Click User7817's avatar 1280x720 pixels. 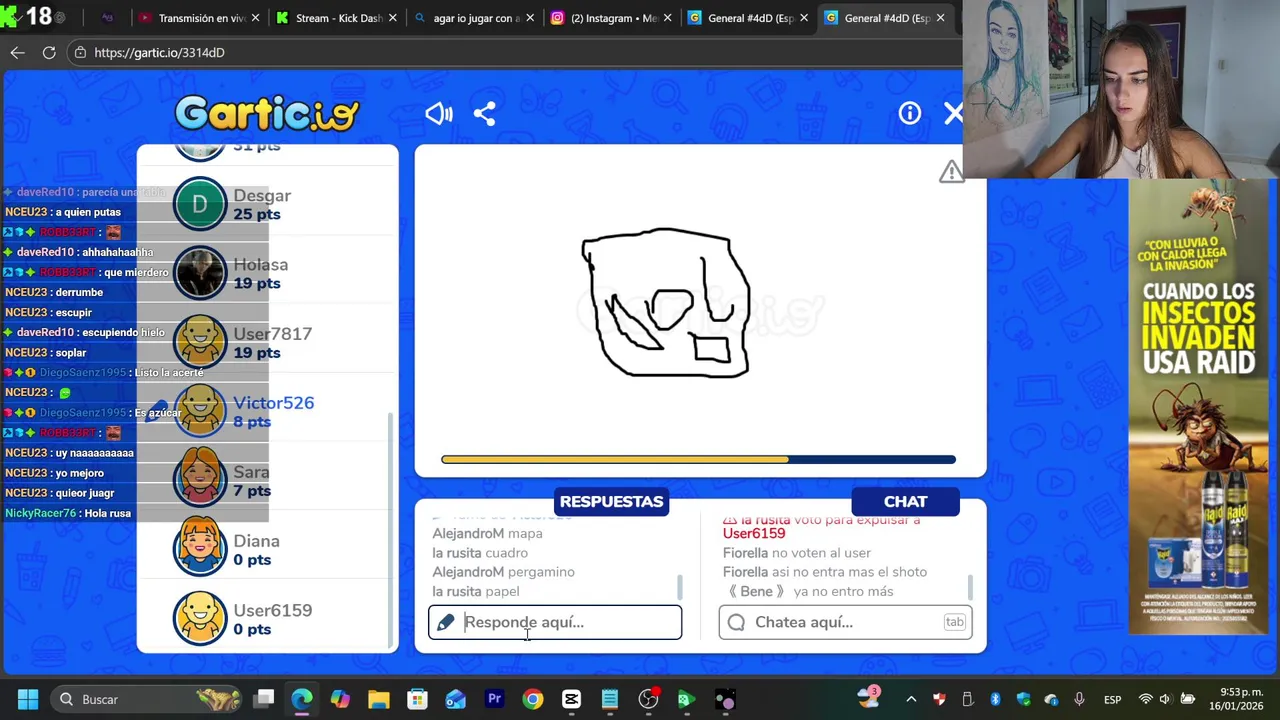[x=200, y=342]
